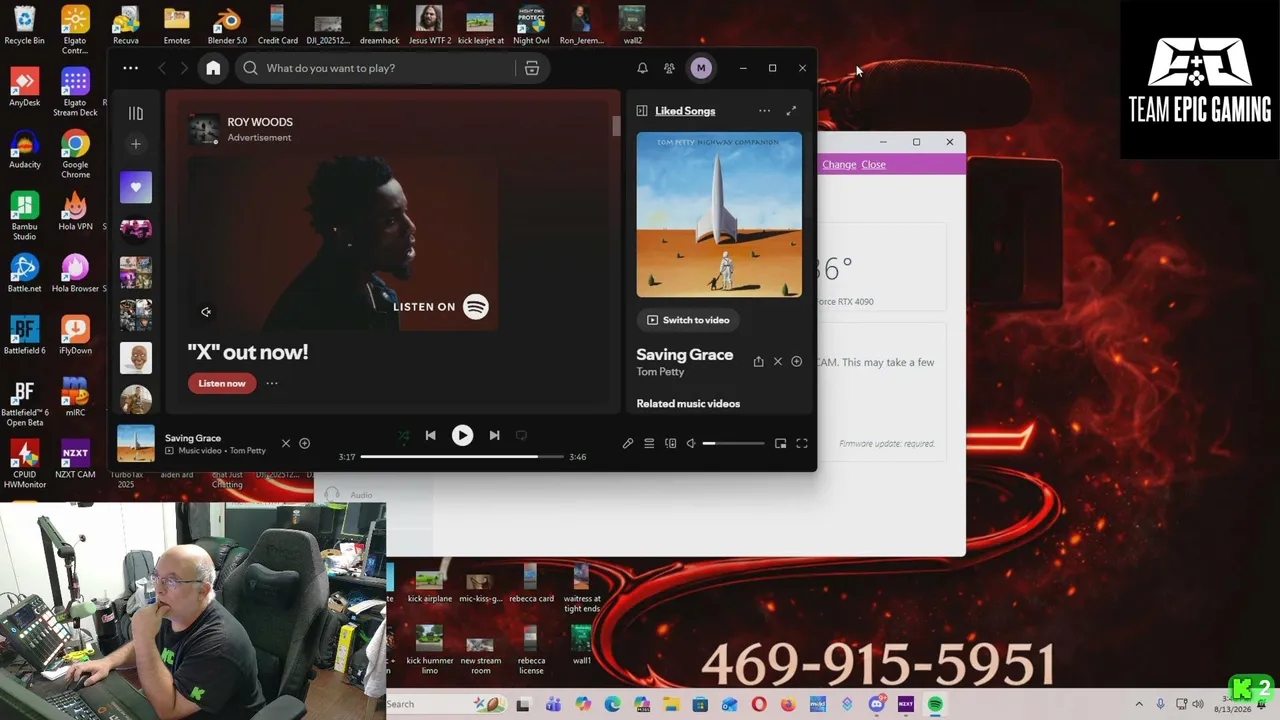Open the Tom Petty artist link in panel
Viewport: 1280px width, 720px height.
[660, 372]
